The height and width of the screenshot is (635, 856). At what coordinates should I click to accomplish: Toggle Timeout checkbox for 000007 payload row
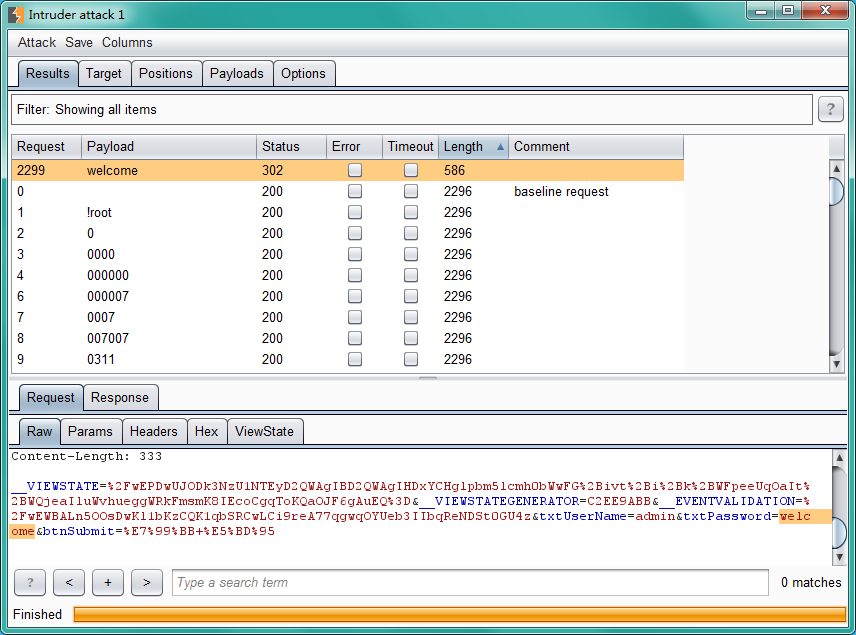(x=411, y=296)
